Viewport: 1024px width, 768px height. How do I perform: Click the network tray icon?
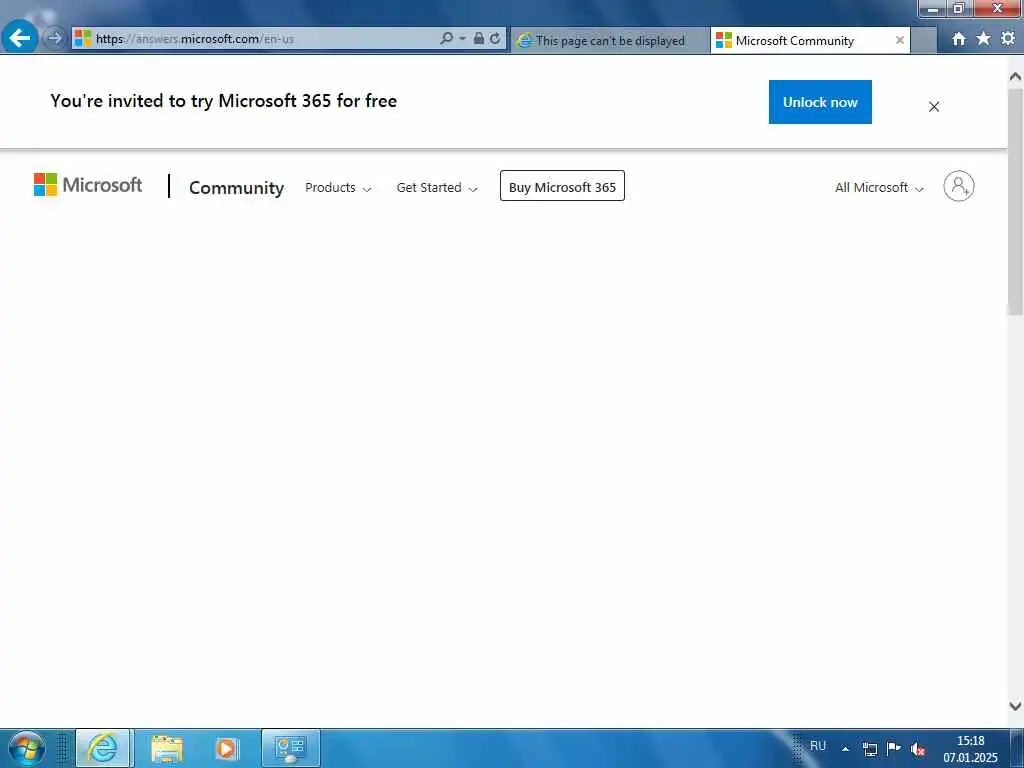870,749
